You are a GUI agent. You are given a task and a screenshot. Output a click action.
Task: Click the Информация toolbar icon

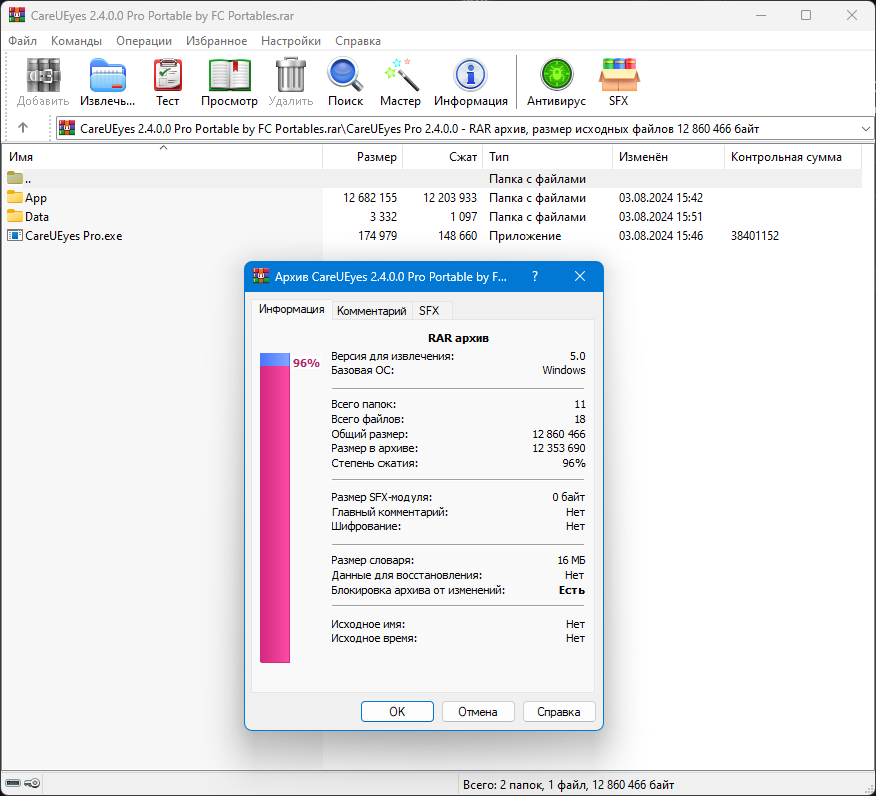point(470,75)
